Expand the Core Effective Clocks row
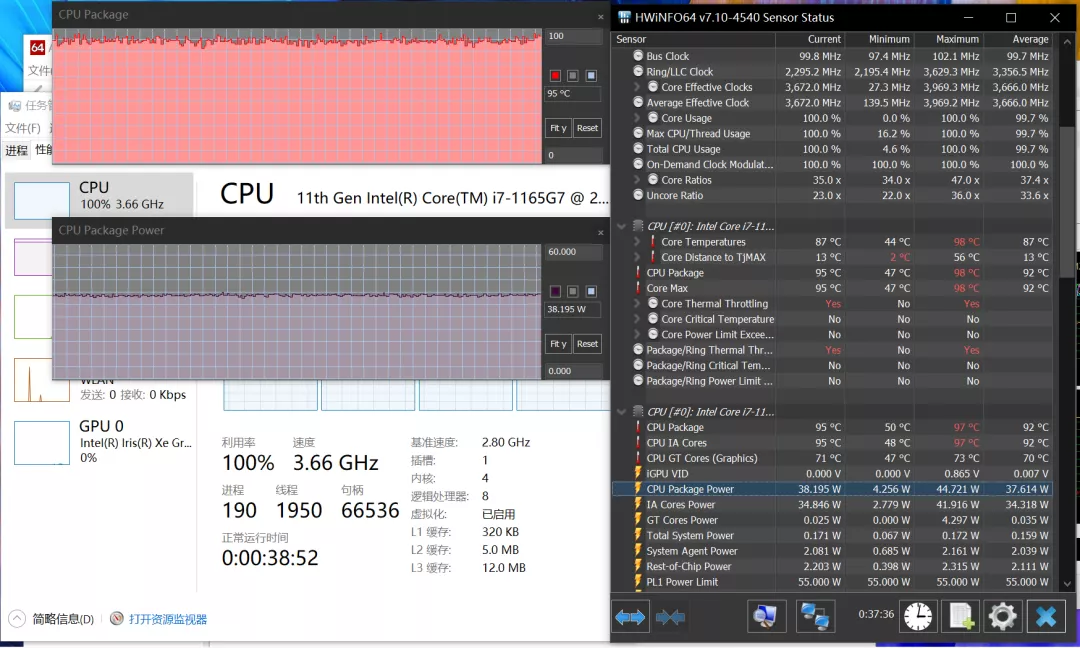This screenshot has width=1080, height=648. 636,87
